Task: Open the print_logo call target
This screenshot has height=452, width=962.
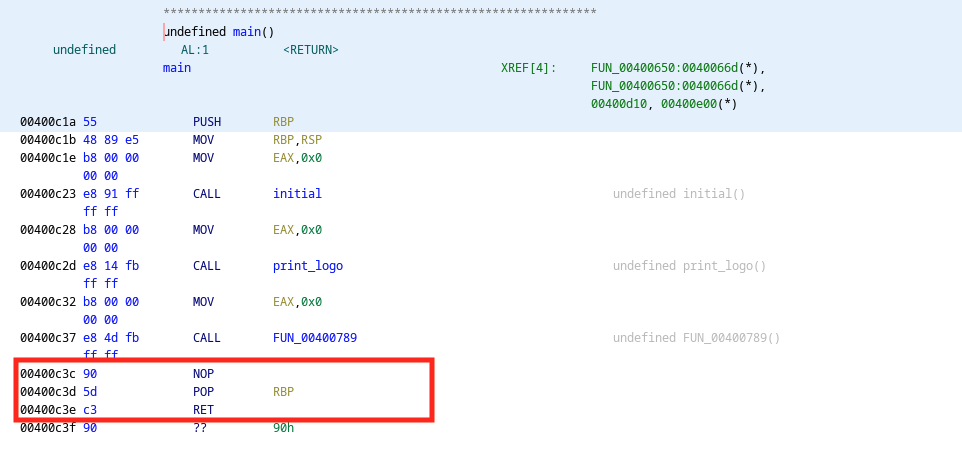Action: tap(308, 266)
